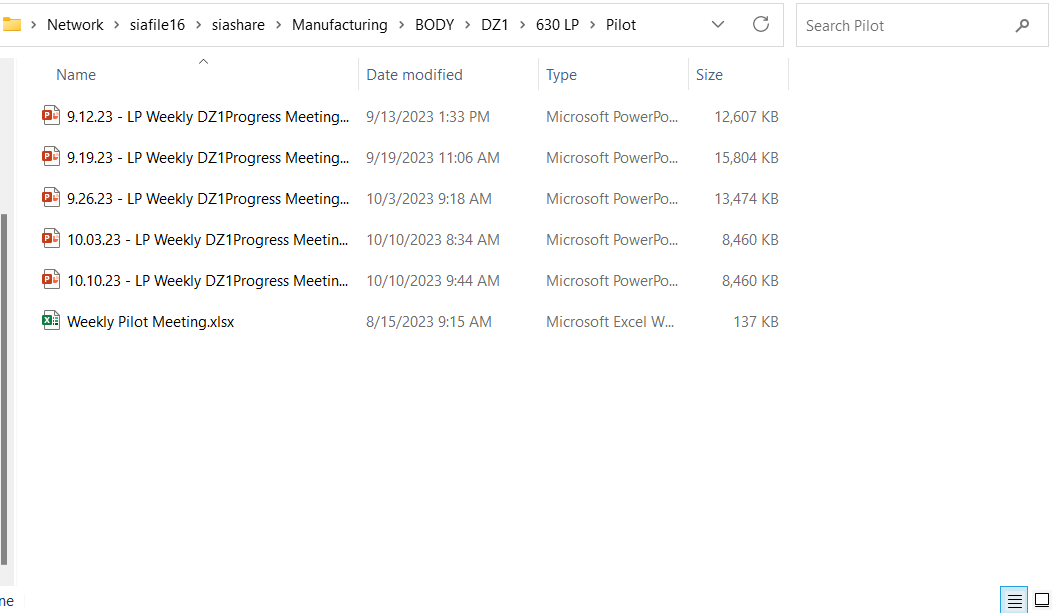
Task: Click PowerPoint icon of 9.12.23 file
Action: 51,116
